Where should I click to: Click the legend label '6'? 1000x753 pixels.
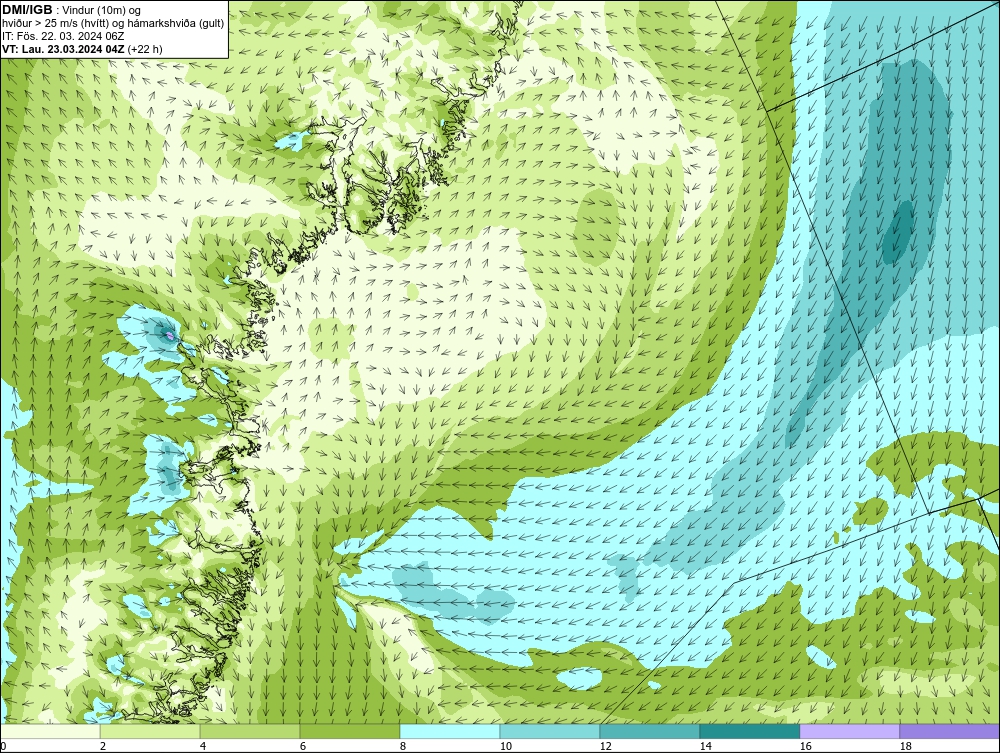tap(303, 746)
